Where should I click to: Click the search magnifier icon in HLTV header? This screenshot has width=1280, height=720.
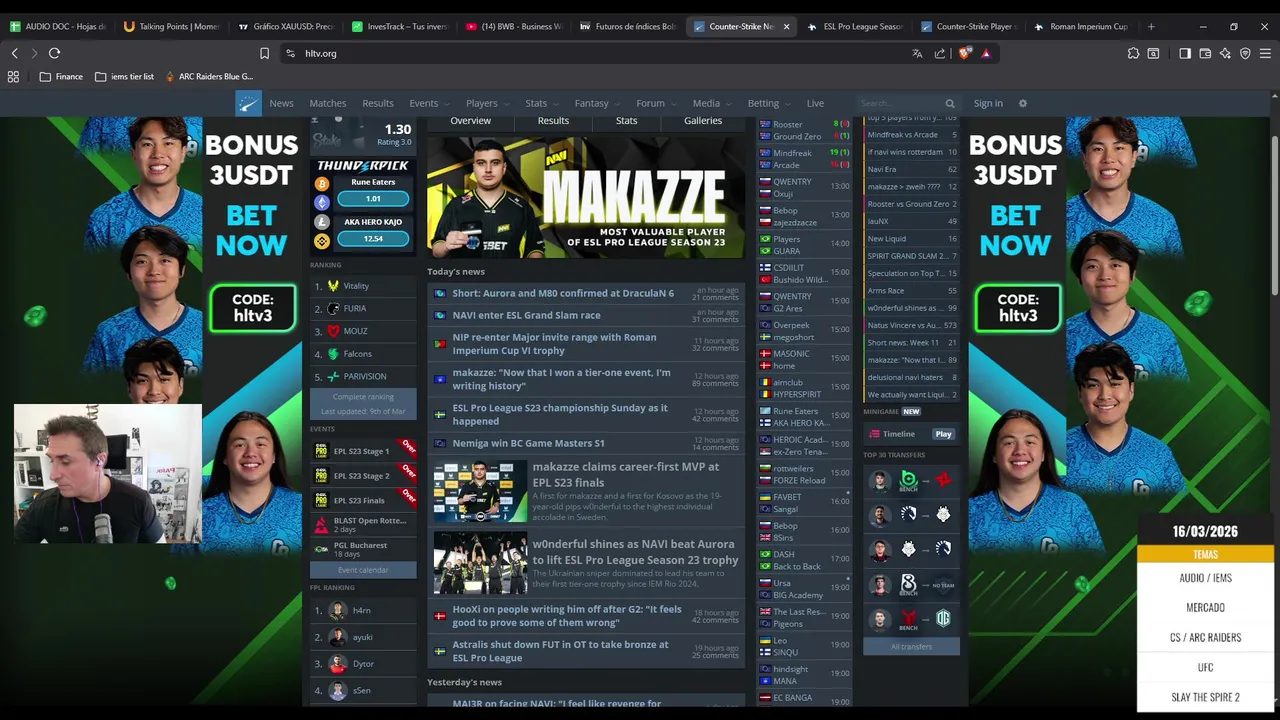[950, 103]
